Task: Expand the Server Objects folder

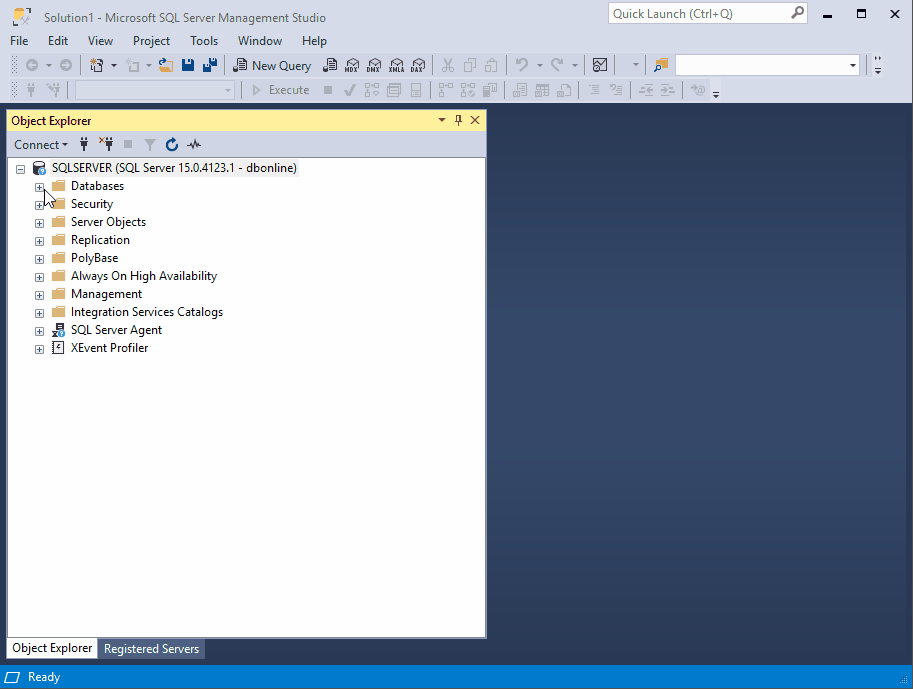Action: point(39,224)
